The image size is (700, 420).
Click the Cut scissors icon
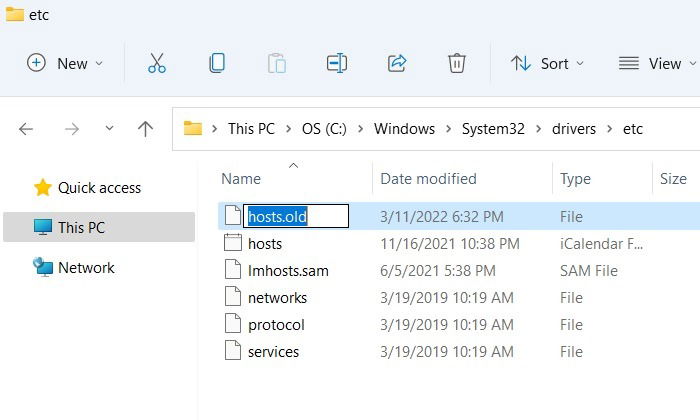157,63
